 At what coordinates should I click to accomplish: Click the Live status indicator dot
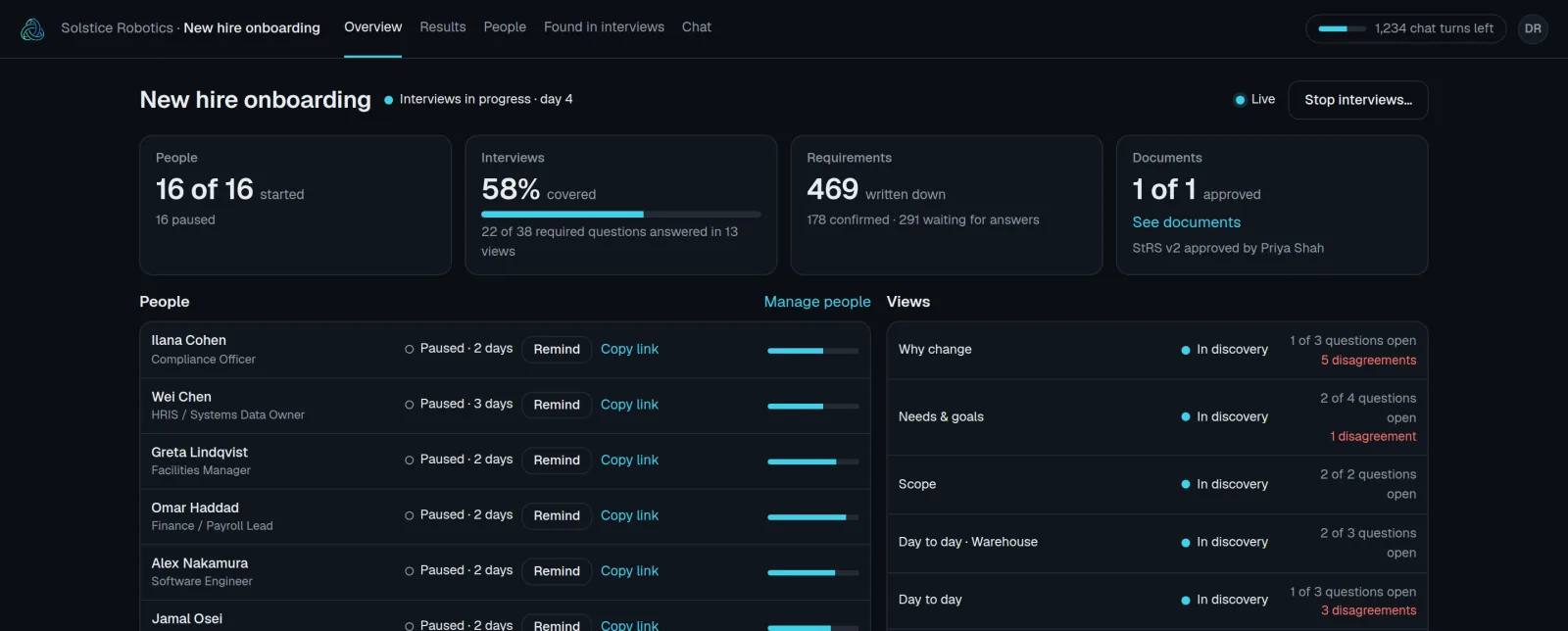(1240, 100)
